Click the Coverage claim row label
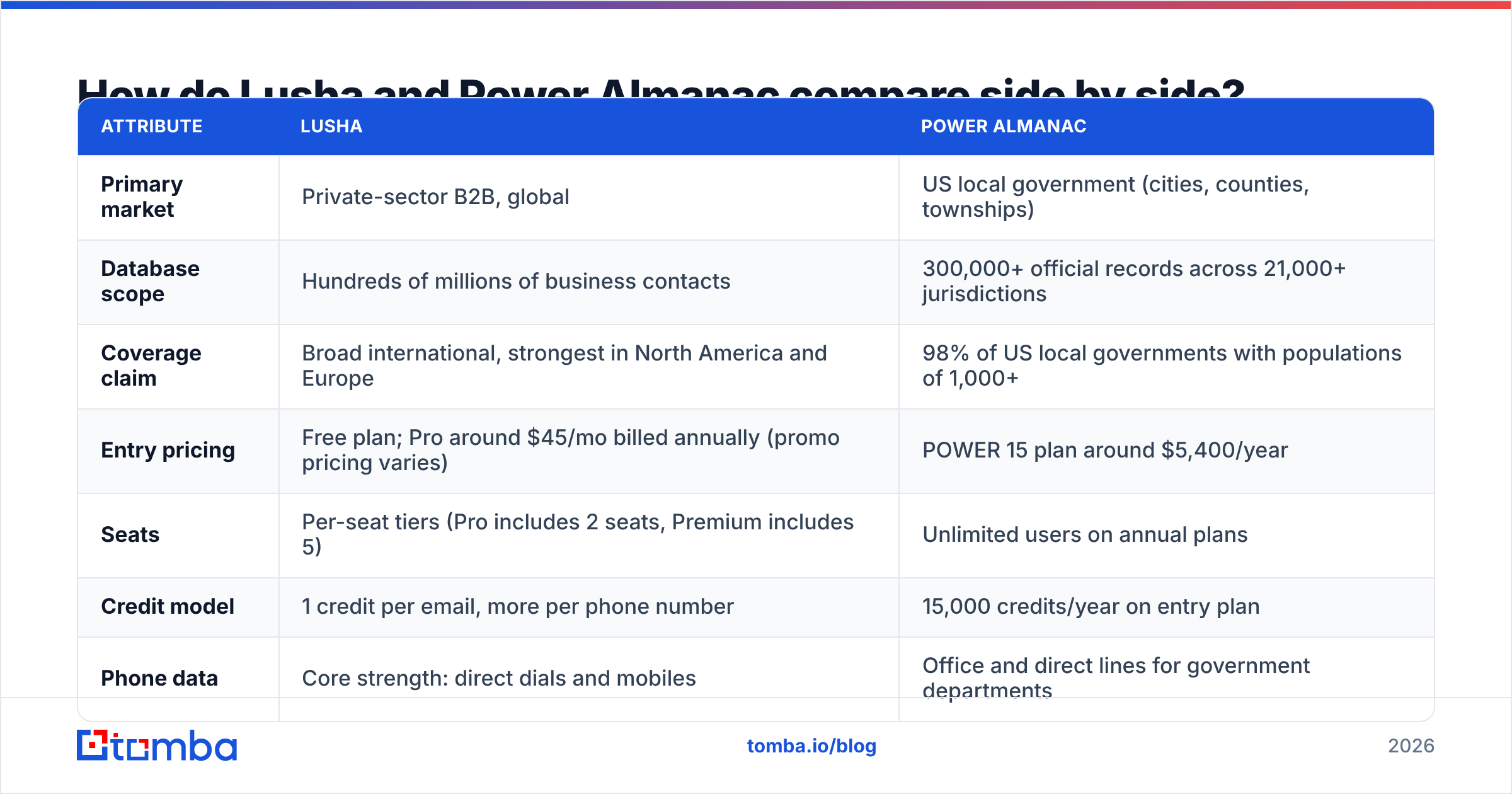Screen dimensions: 1512x794 click(151, 365)
